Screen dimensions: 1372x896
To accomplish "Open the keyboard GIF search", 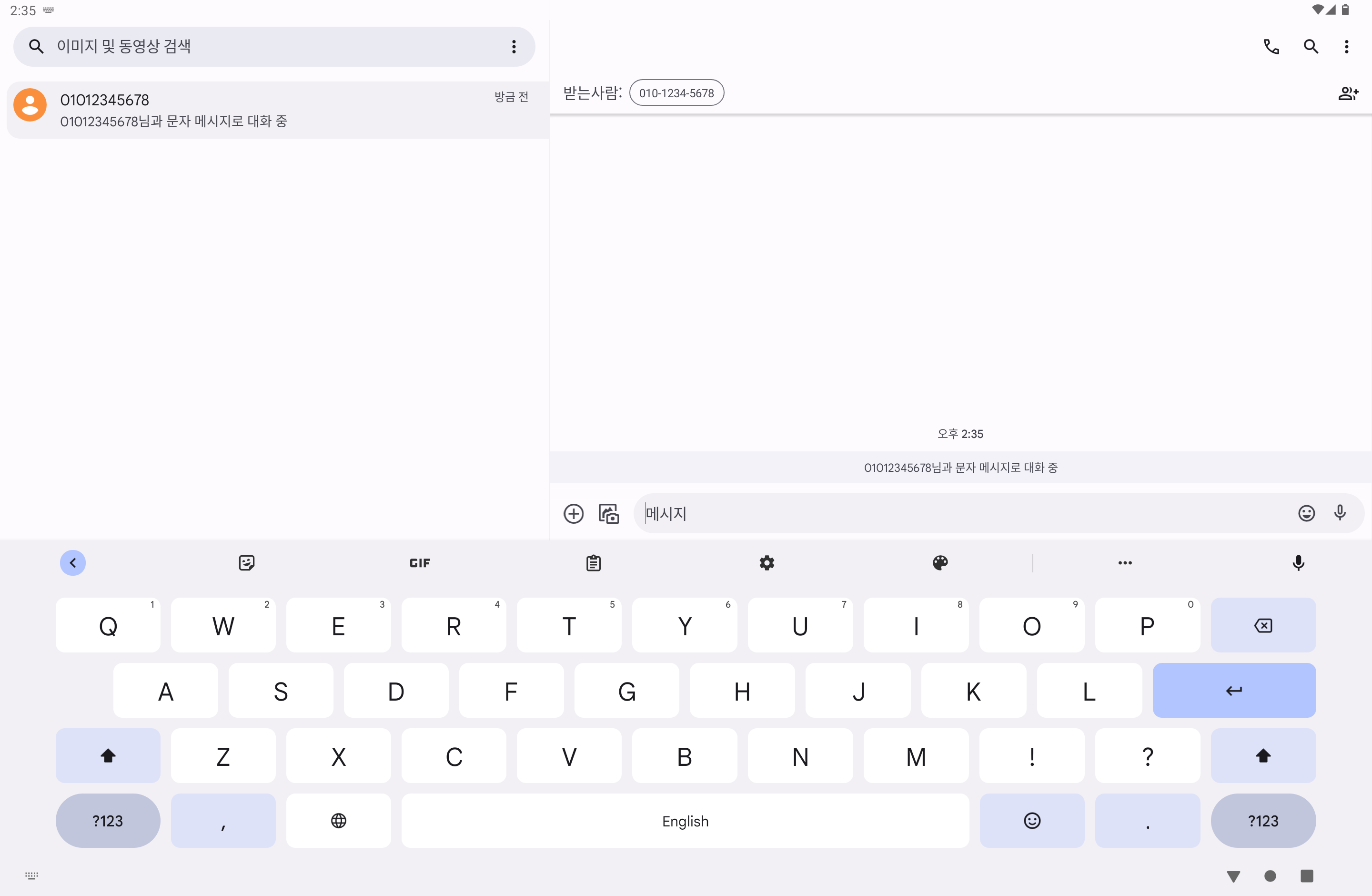I will tap(420, 562).
